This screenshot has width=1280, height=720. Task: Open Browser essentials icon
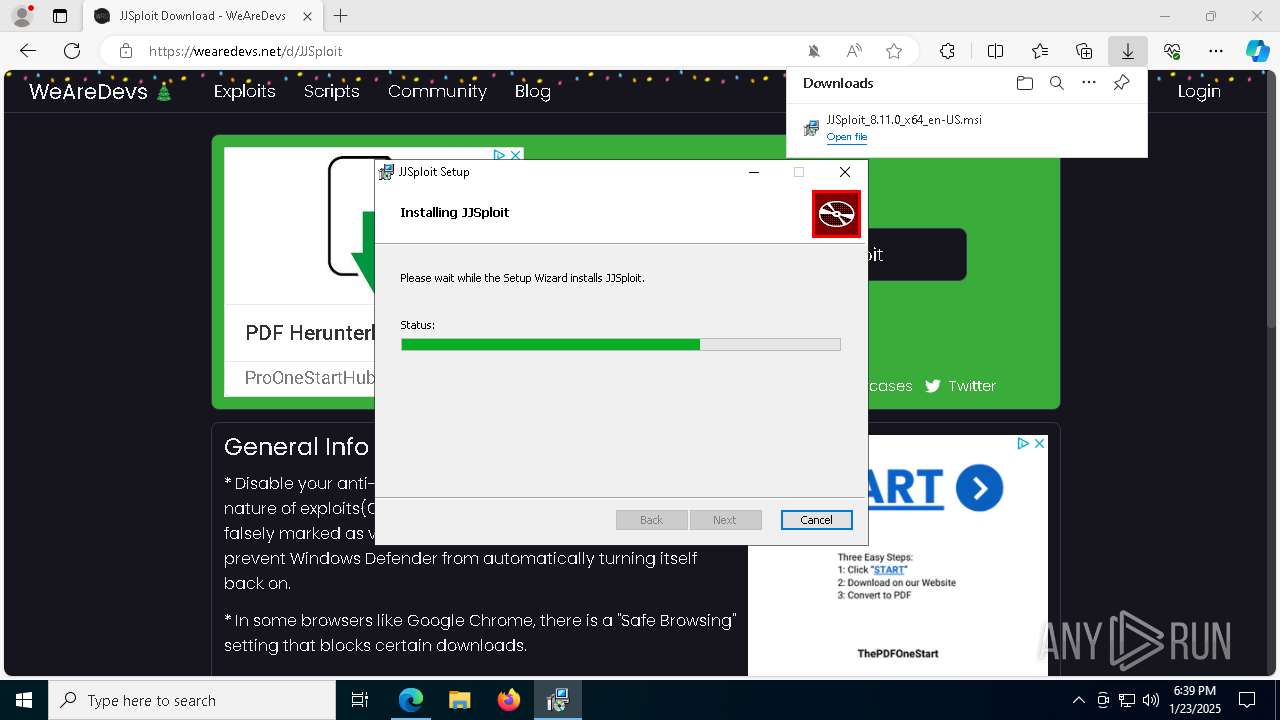coord(1172,51)
